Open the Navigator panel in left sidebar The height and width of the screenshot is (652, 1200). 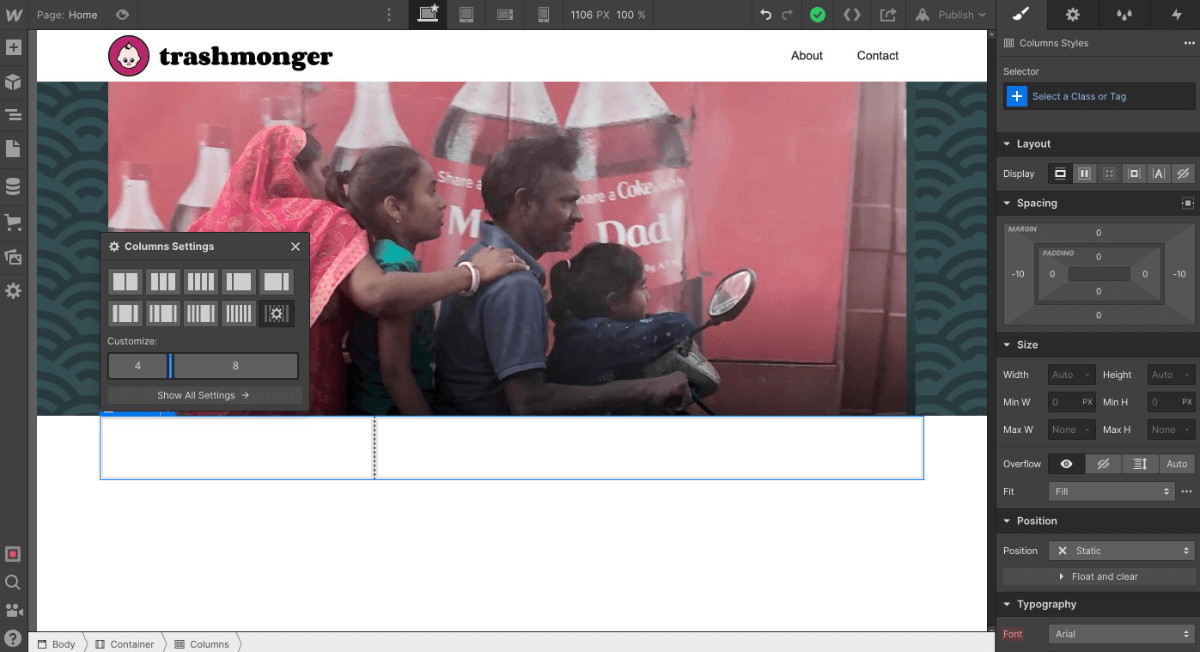click(13, 115)
